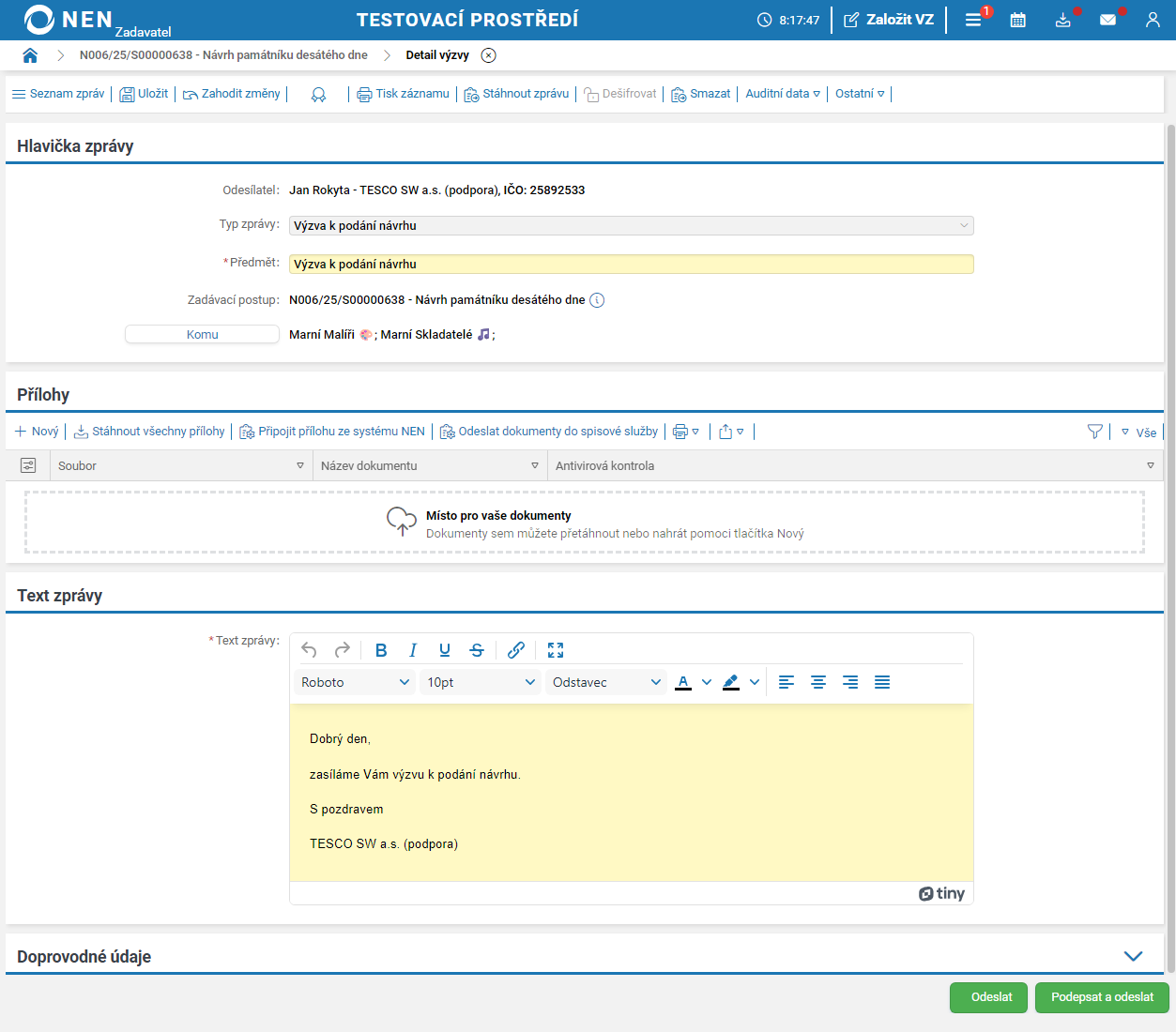Open the Roboto font family dropdown
The image size is (1176, 1032).
click(355, 682)
